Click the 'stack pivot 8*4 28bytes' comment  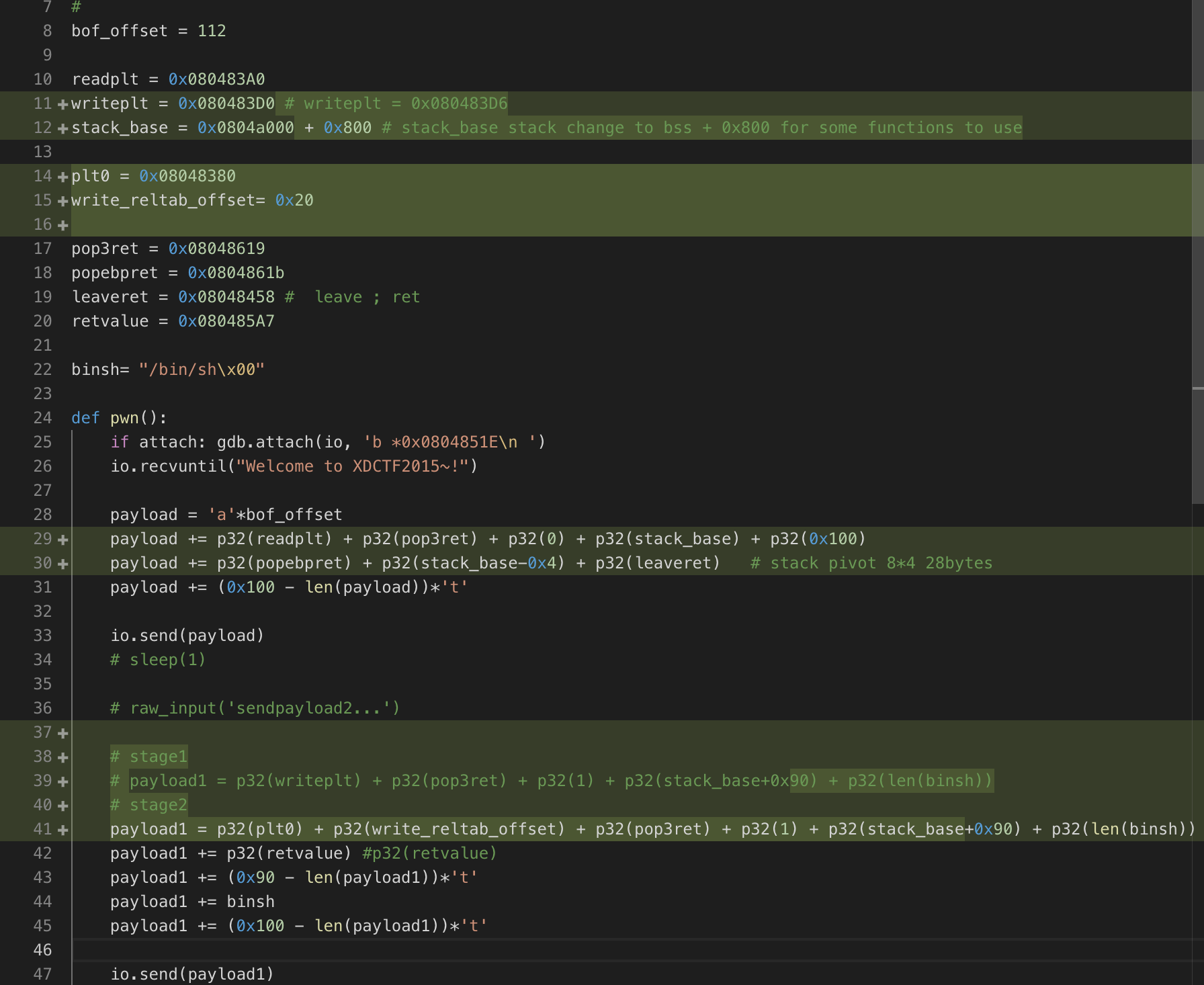pyautogui.click(x=871, y=563)
